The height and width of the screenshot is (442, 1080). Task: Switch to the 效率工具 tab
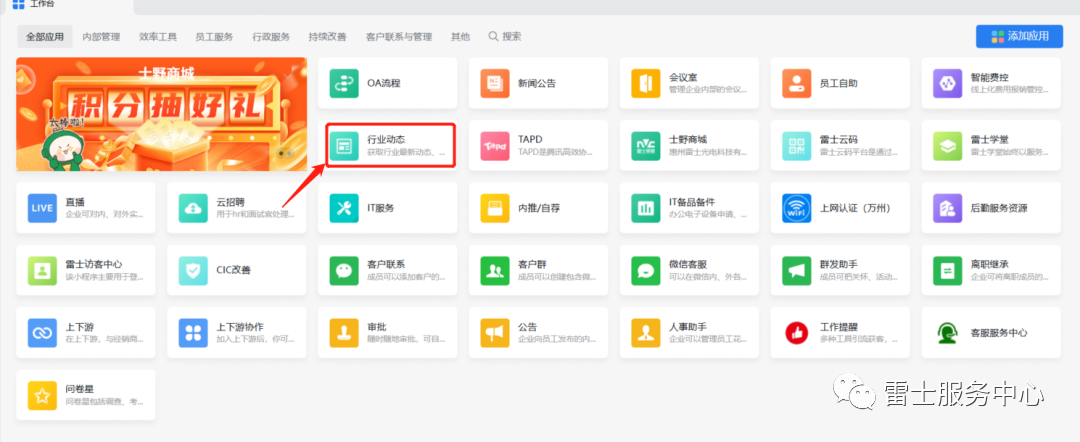click(158, 36)
